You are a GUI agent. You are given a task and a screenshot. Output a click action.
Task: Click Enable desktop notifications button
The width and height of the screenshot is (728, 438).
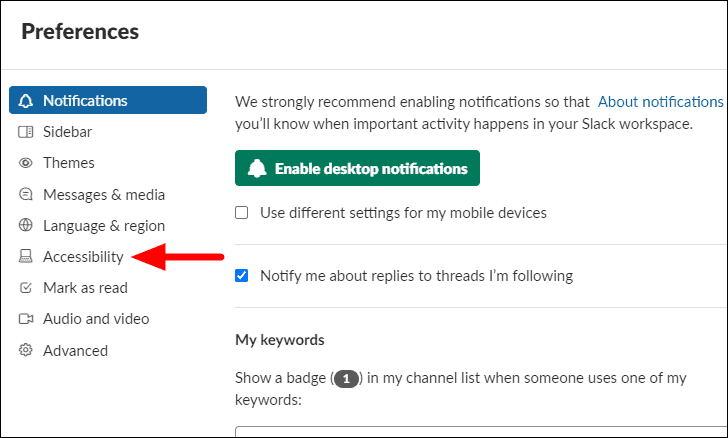click(x=357, y=168)
